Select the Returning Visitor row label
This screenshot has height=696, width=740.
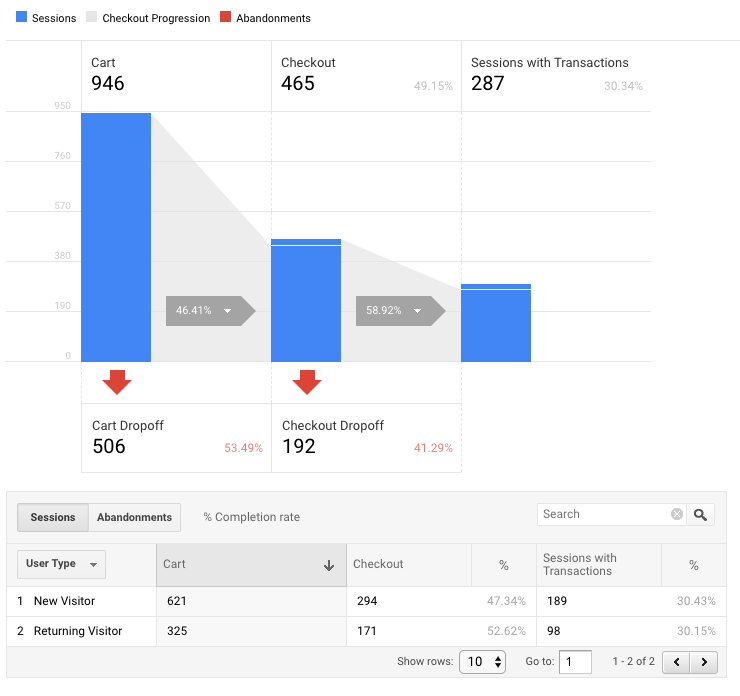[x=78, y=631]
